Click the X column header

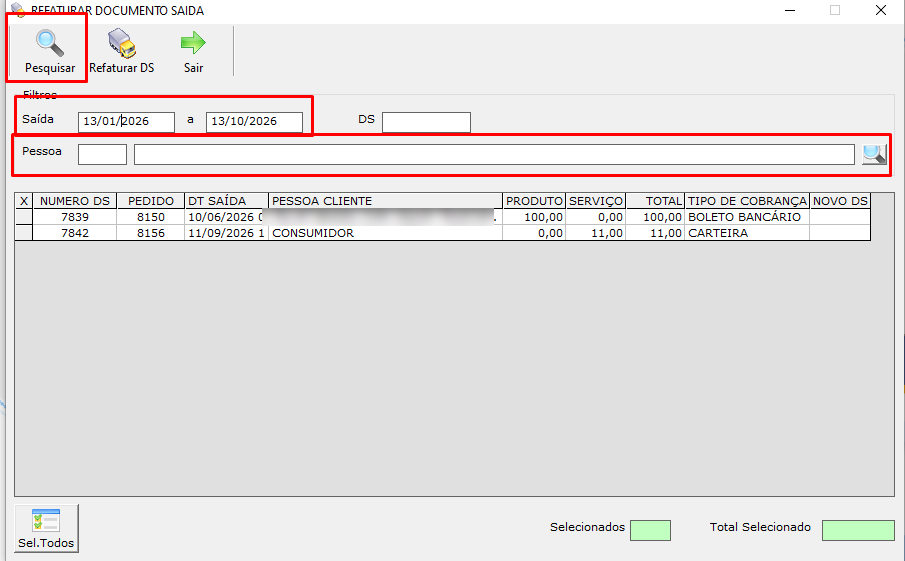(24, 201)
